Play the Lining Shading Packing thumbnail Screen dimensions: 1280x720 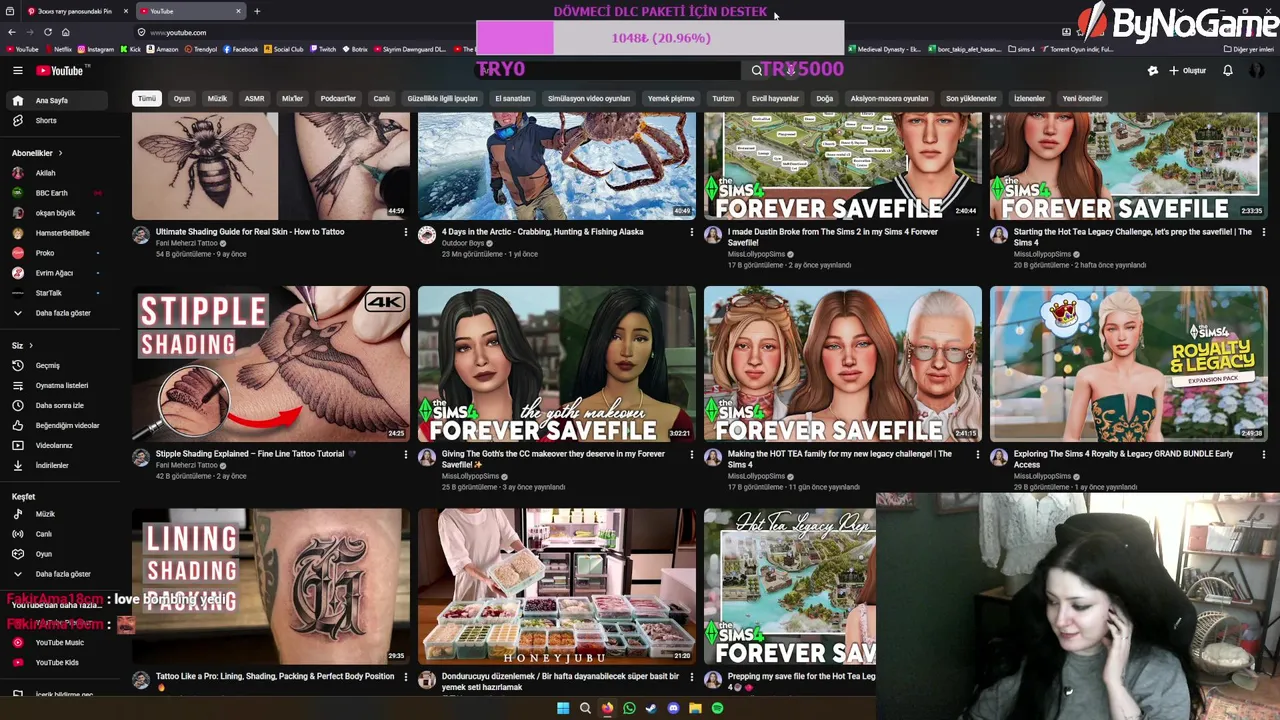(x=271, y=586)
